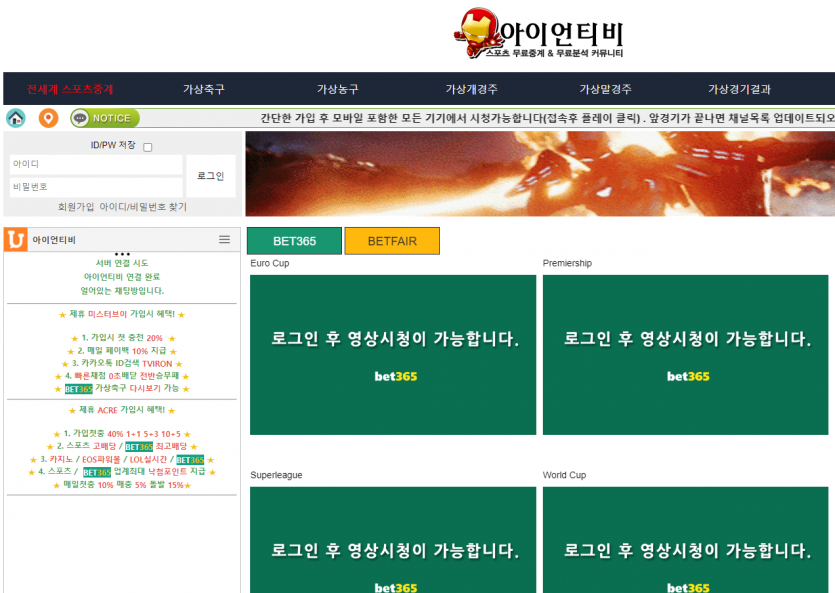Click the Euro Cup video panel

point(393,355)
